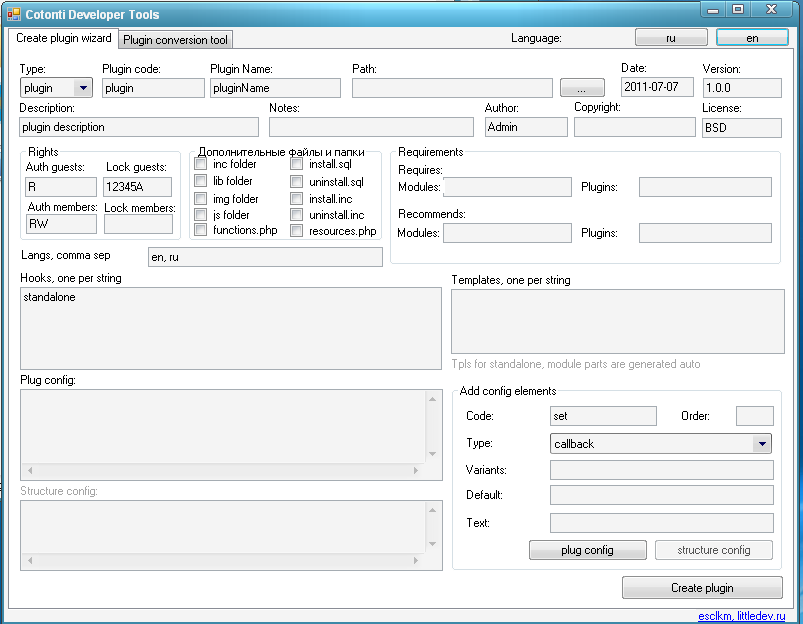Minimize the Cotonti Developer Tools window
Viewport: 803px width, 624px height.
point(713,9)
